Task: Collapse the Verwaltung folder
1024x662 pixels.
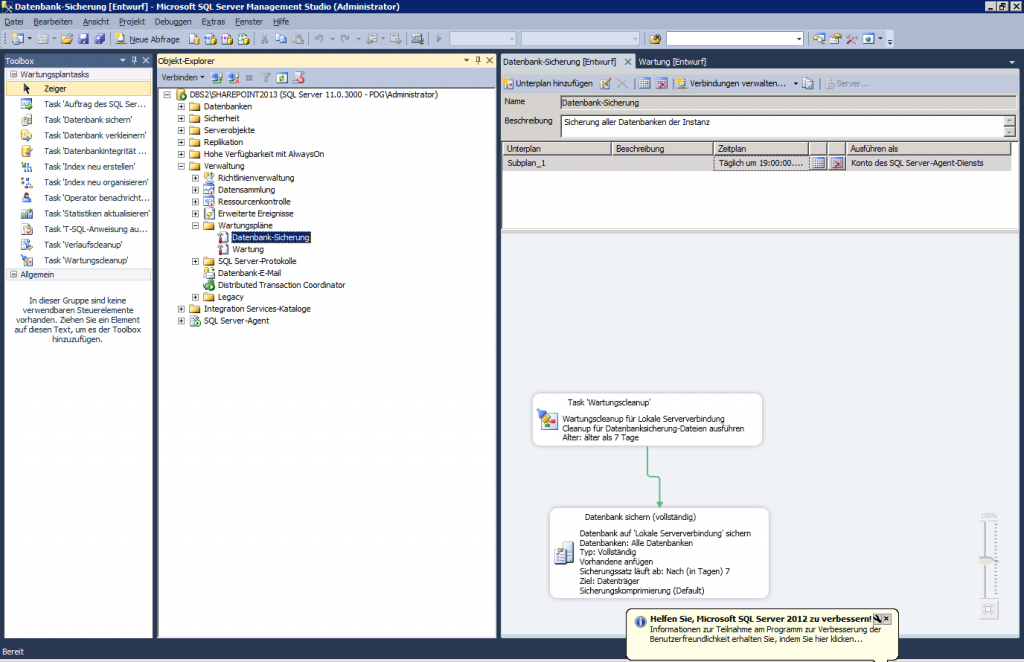Action: pyautogui.click(x=181, y=166)
